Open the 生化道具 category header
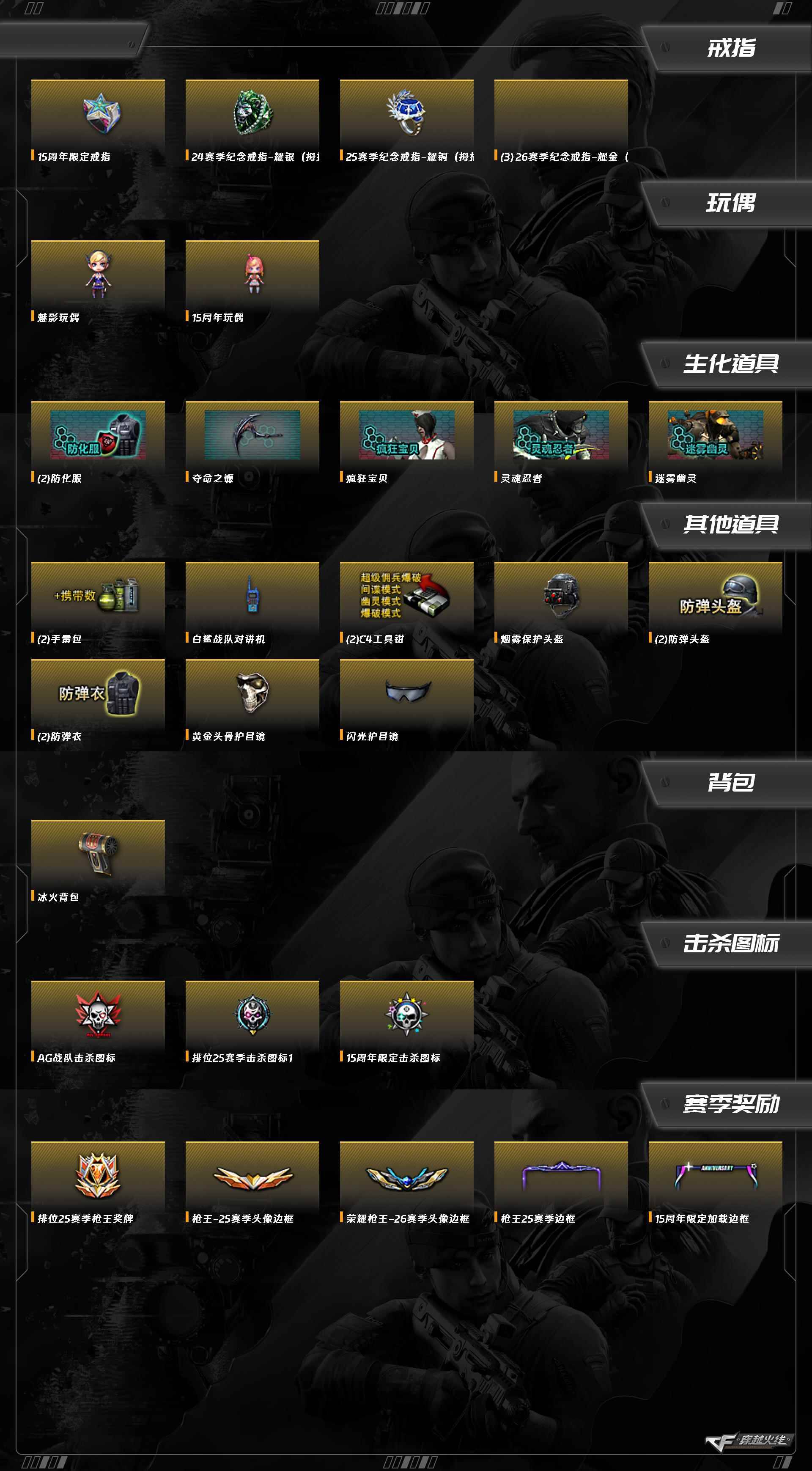The height and width of the screenshot is (1471, 812). point(731,364)
